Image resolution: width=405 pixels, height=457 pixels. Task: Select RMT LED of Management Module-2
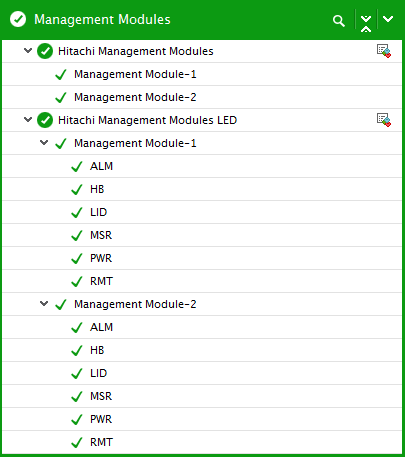point(202,442)
